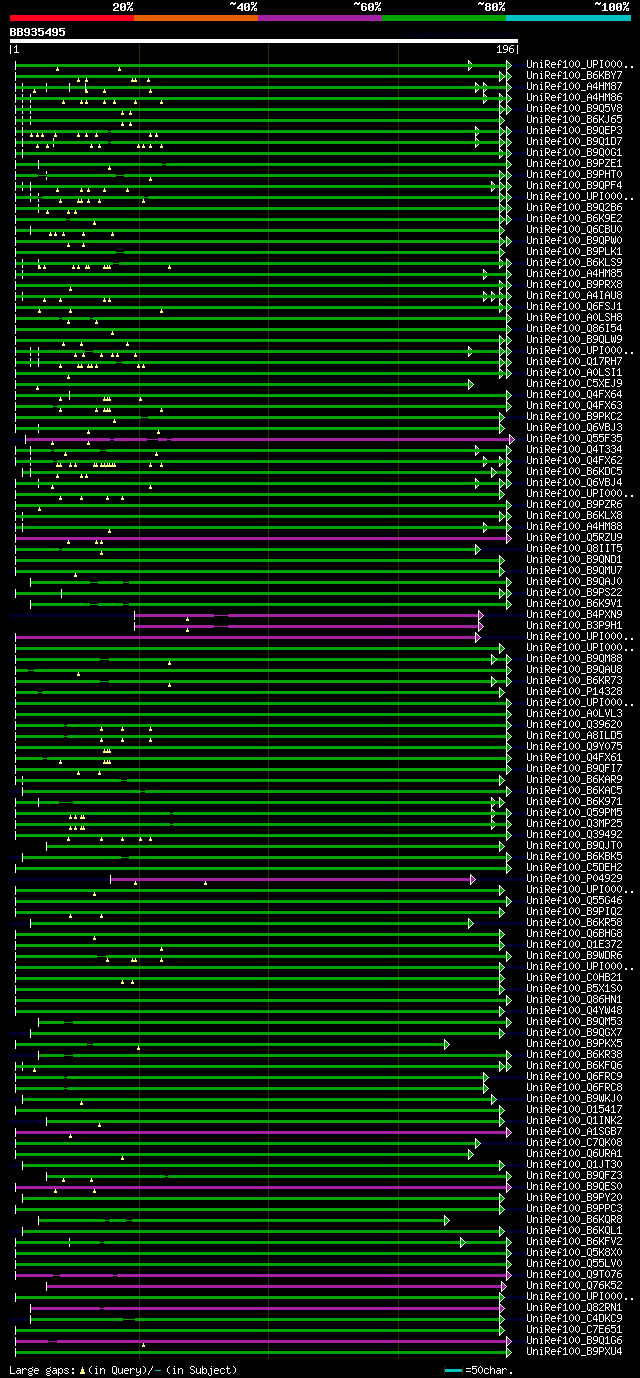Select the UniRef100_B4PXN9 label

[574, 614]
